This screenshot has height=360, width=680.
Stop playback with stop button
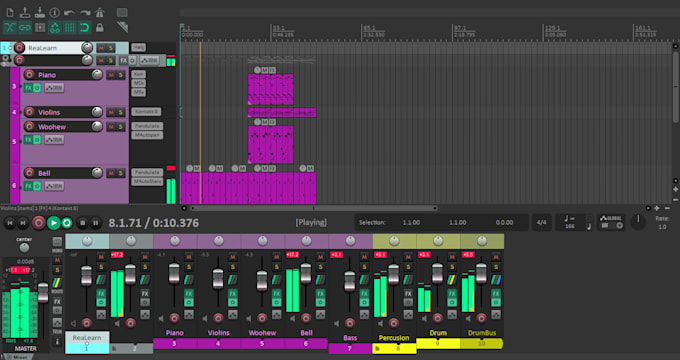(x=82, y=223)
